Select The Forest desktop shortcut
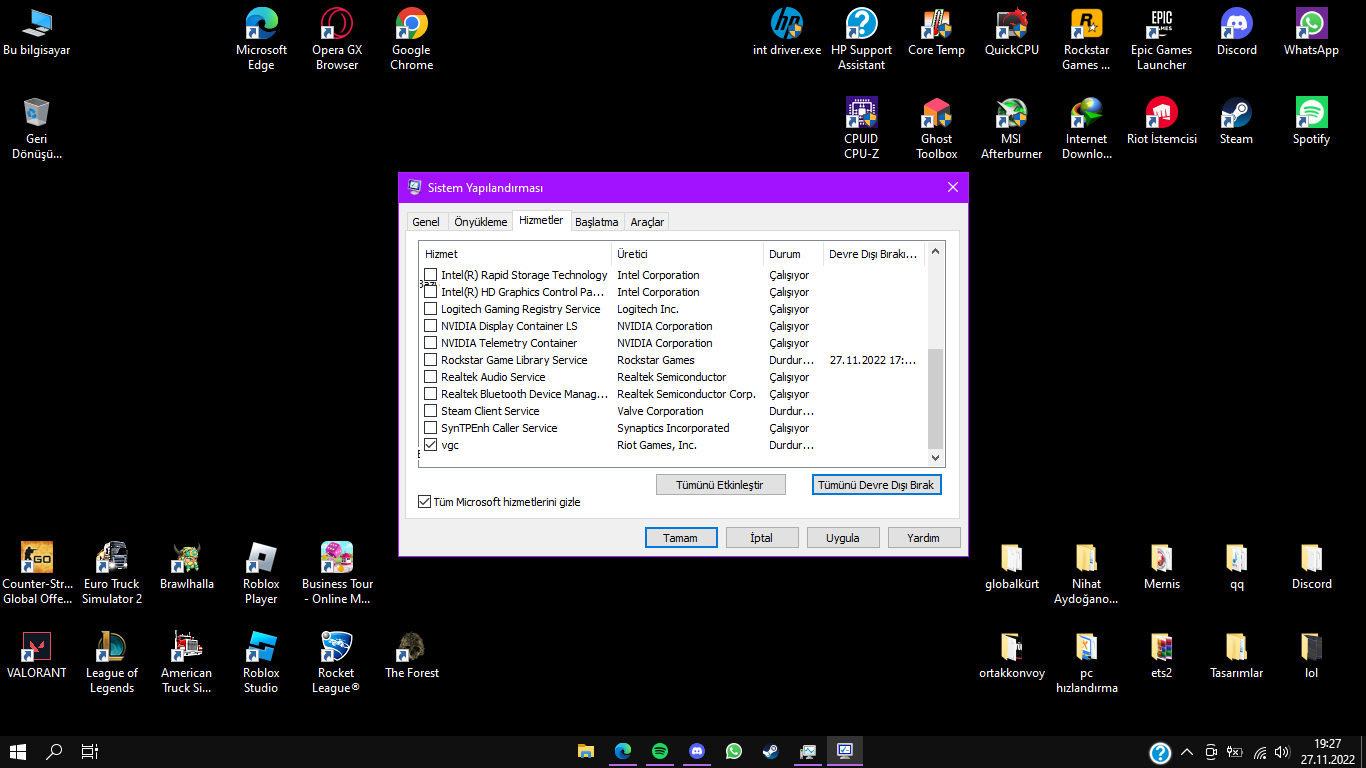The width and height of the screenshot is (1366, 768). (x=411, y=655)
